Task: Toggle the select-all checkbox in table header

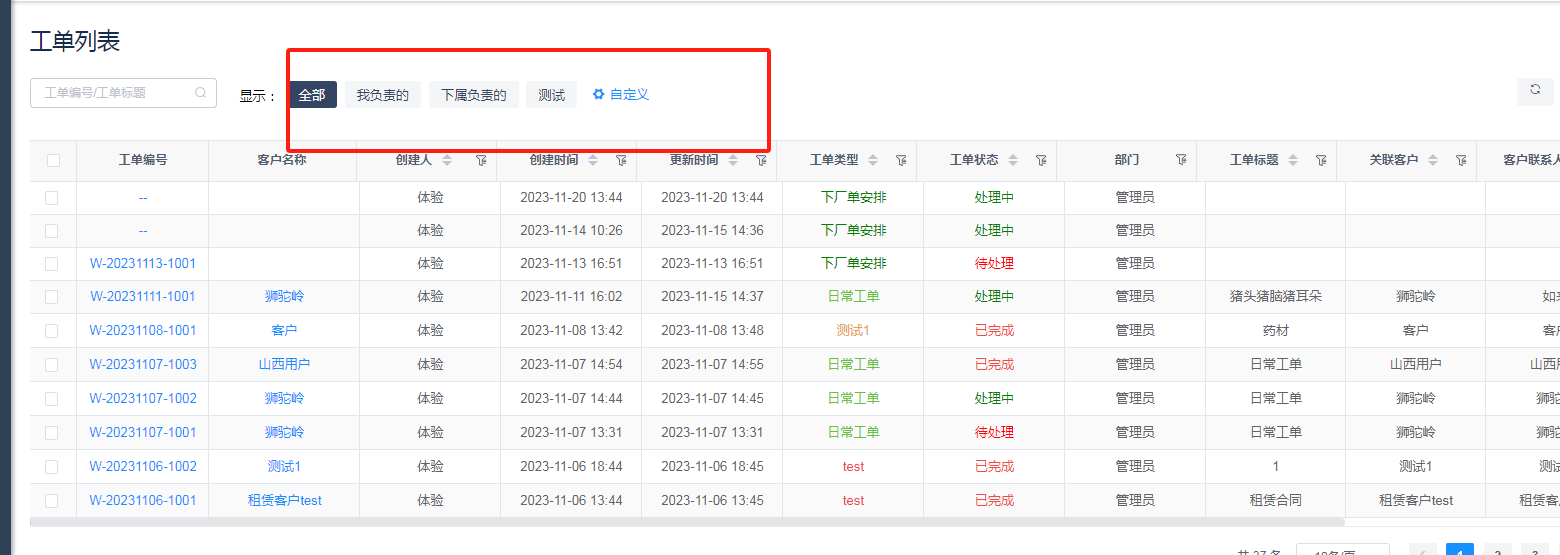Action: click(53, 160)
